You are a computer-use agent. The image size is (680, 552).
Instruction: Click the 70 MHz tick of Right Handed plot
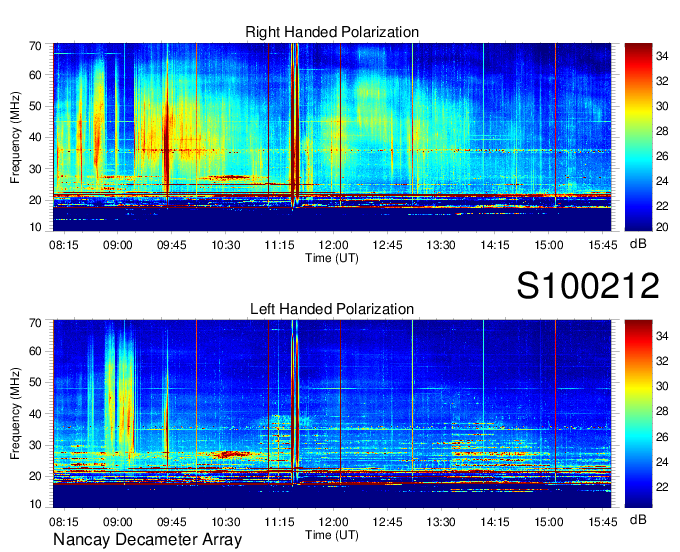[35, 46]
